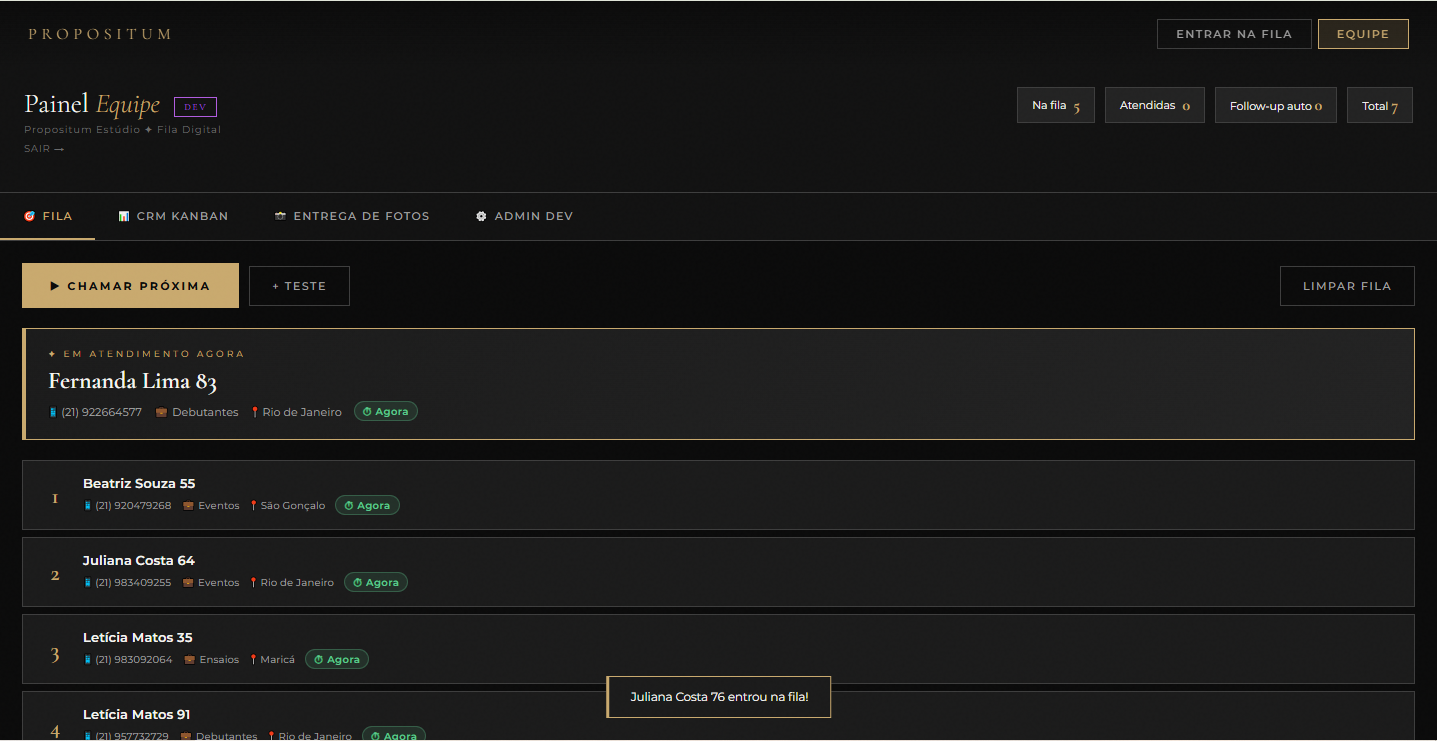Click the Na fila counter
Viewport: 1437px width, 741px height.
[1056, 105]
